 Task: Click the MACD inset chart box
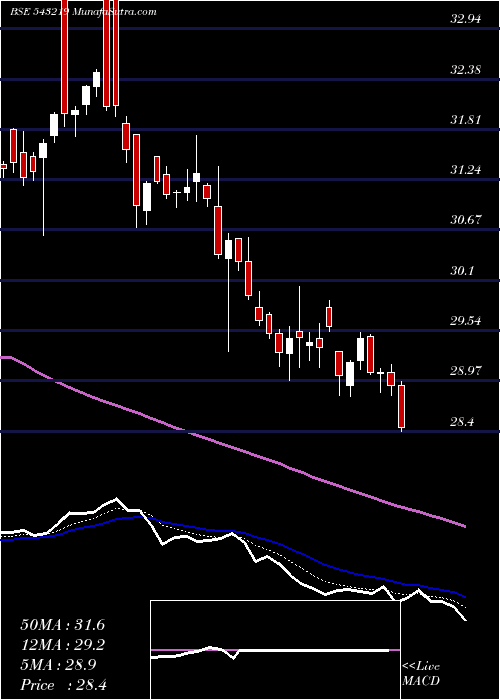tap(275, 650)
